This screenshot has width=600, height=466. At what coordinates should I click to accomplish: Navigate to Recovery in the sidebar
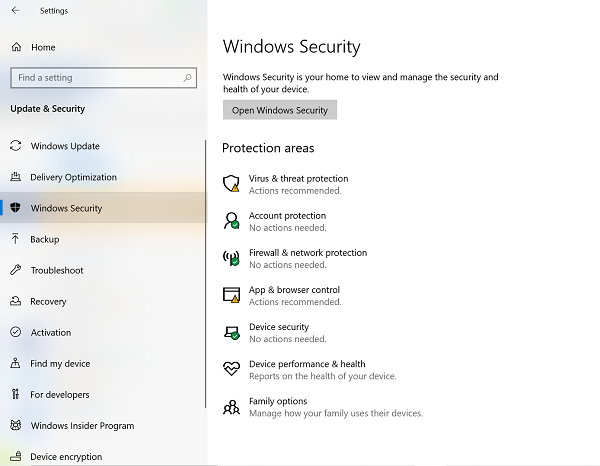[x=48, y=301]
